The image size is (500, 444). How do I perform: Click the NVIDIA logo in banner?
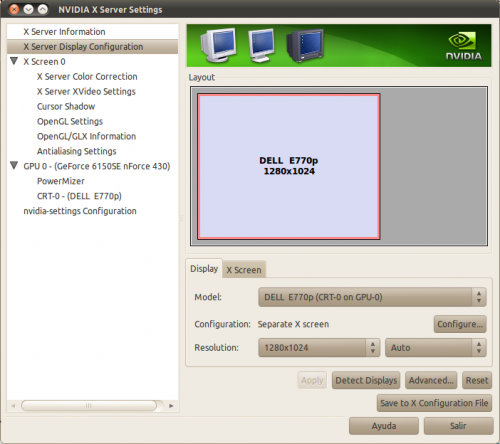click(464, 46)
